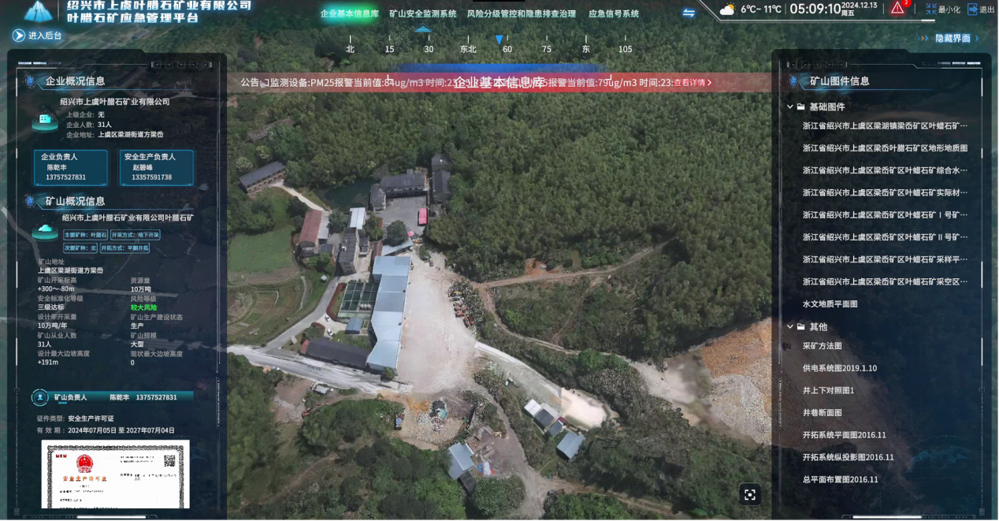Screen dimensions: 999x521
Task: Click the 其他 folder icon
Action: 801,327
